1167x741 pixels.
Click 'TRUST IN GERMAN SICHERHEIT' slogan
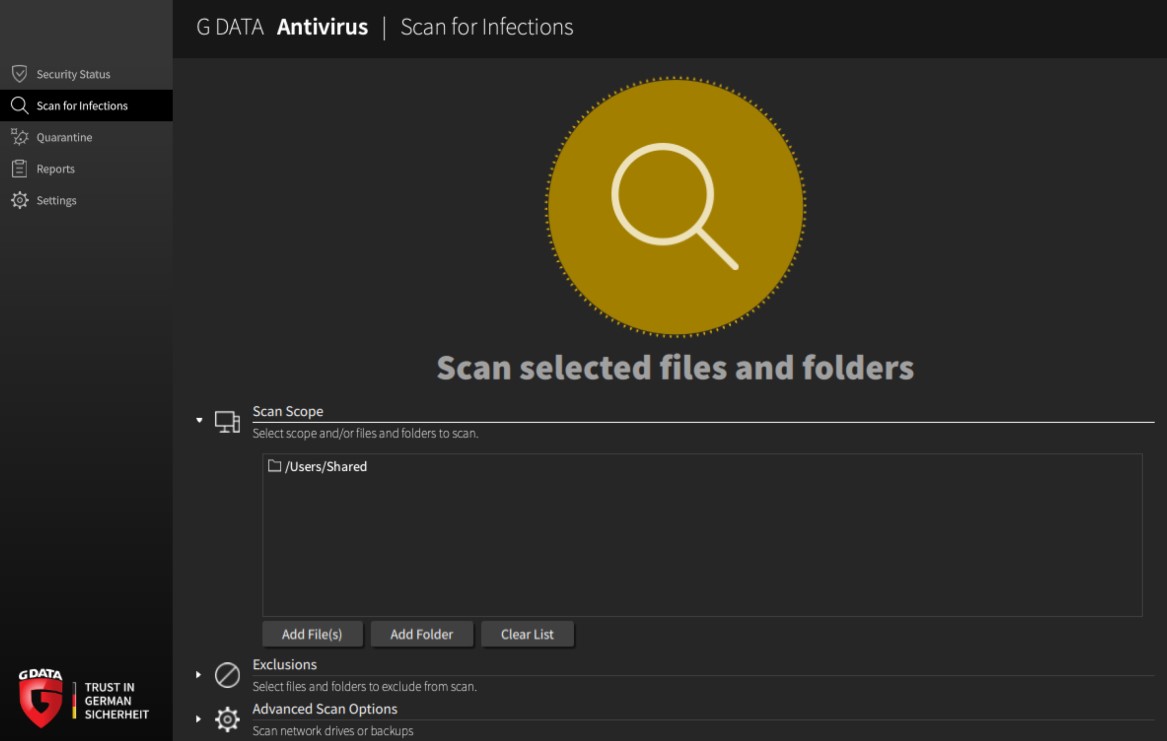point(116,701)
